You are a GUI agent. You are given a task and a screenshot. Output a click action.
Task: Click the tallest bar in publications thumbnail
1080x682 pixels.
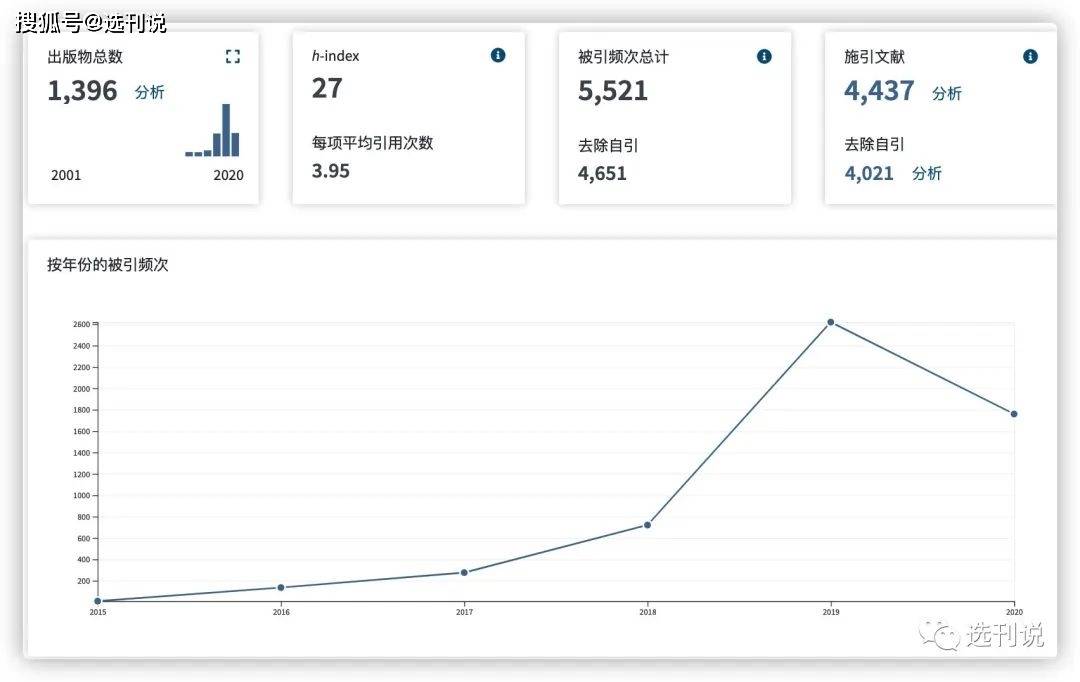[226, 130]
